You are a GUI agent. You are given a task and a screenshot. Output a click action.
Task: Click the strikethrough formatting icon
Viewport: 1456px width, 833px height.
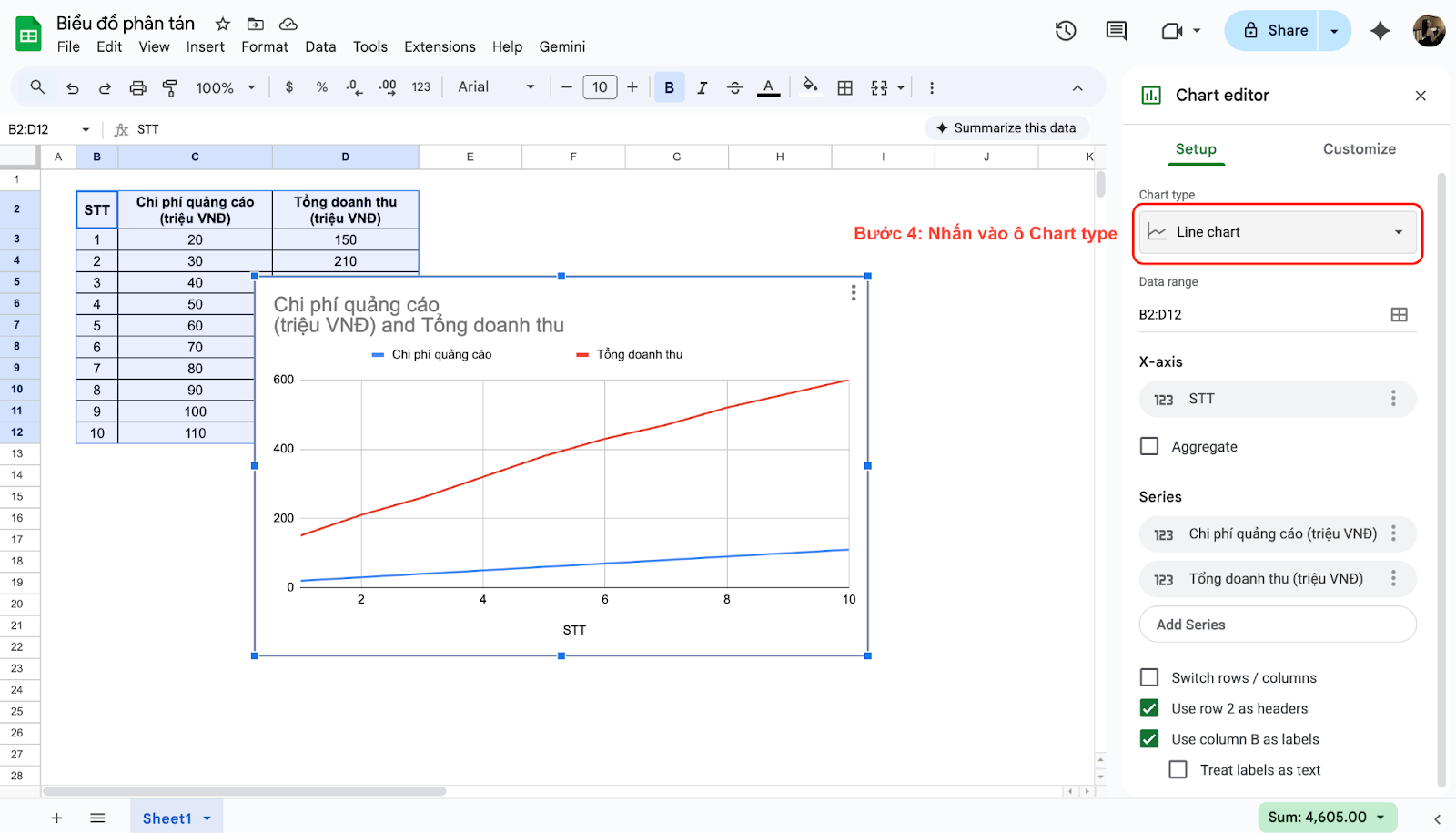click(x=734, y=87)
